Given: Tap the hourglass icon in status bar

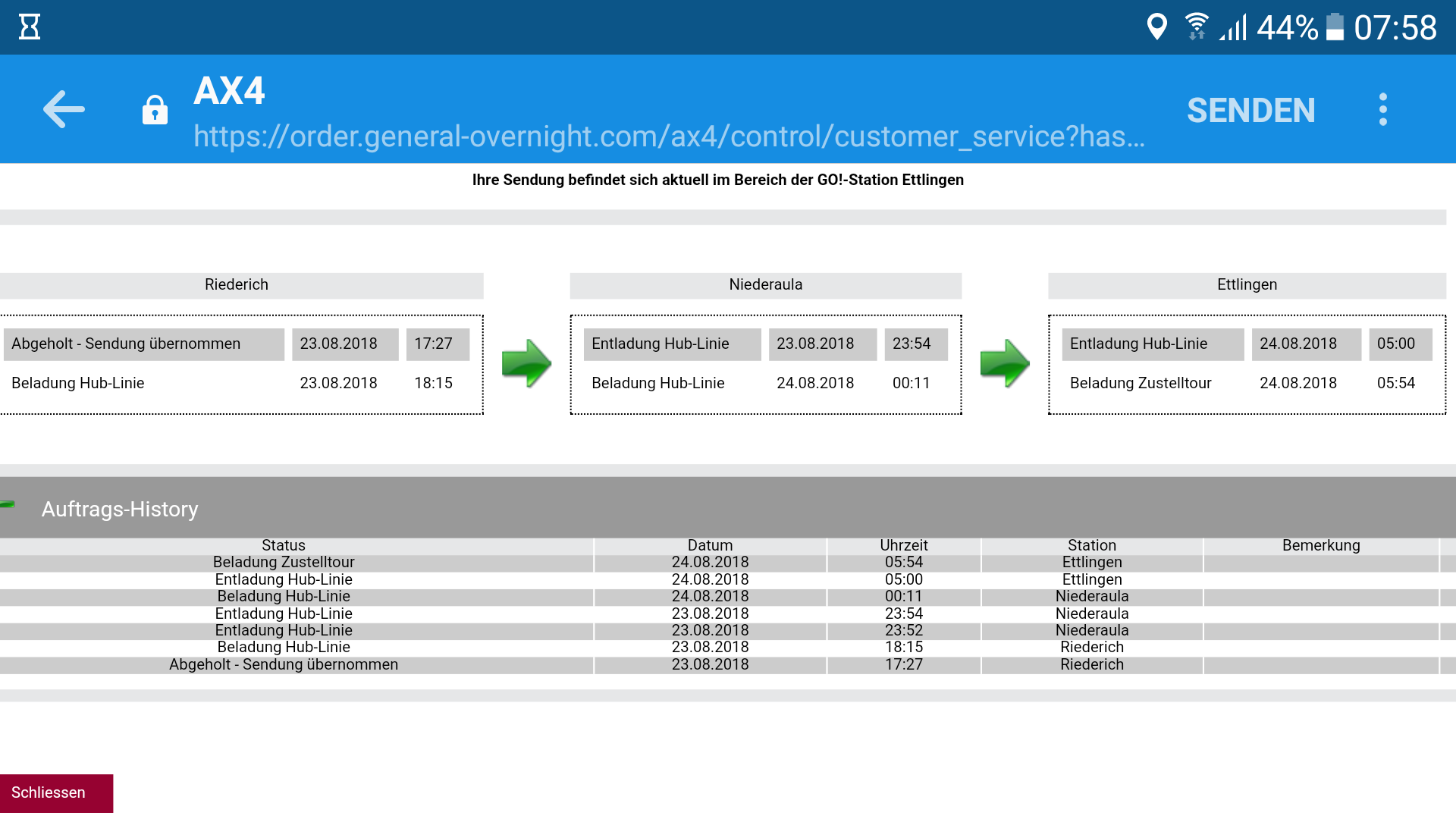Looking at the screenshot, I should coord(30,27).
